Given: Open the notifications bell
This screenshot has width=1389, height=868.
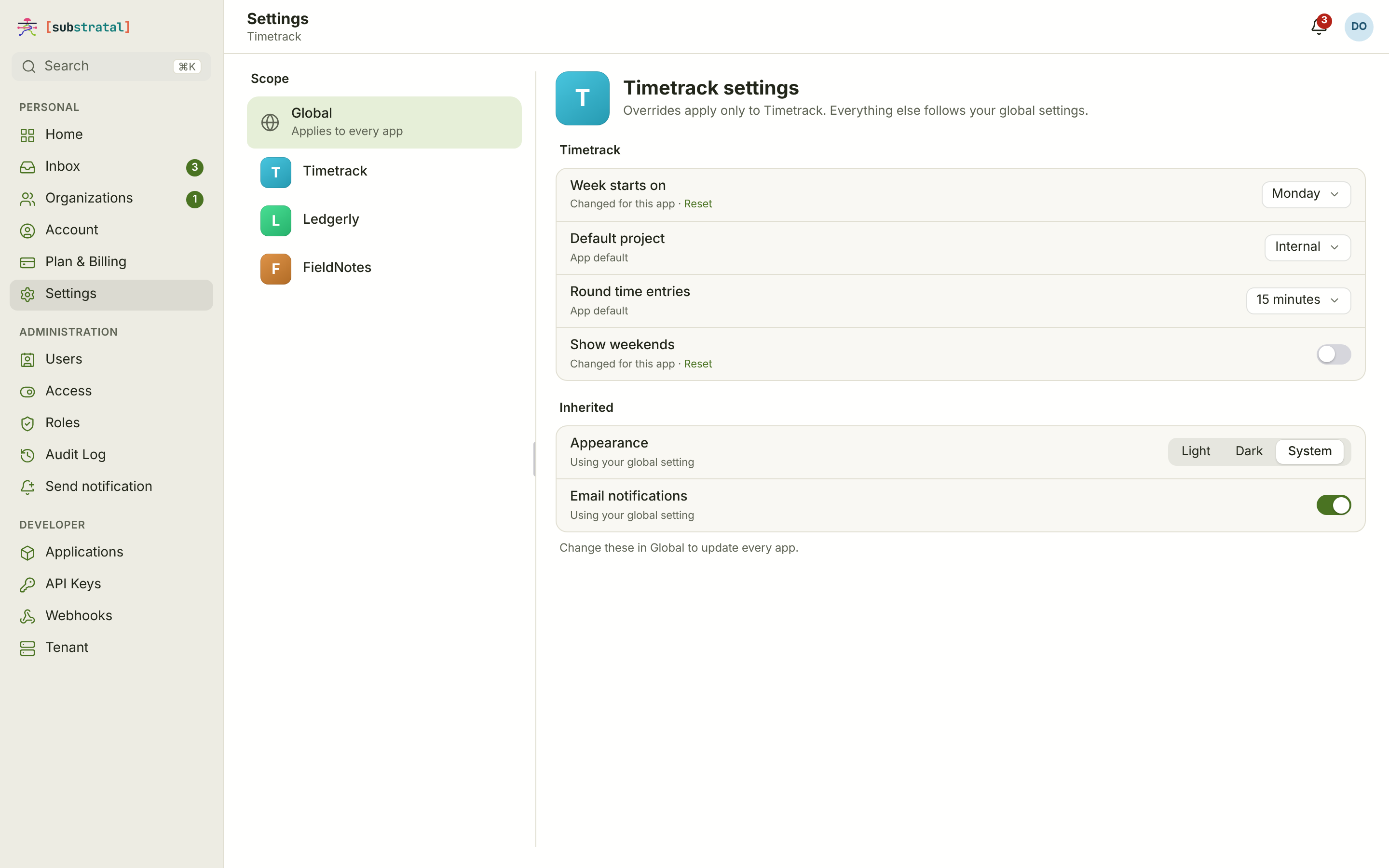Looking at the screenshot, I should pyautogui.click(x=1319, y=27).
